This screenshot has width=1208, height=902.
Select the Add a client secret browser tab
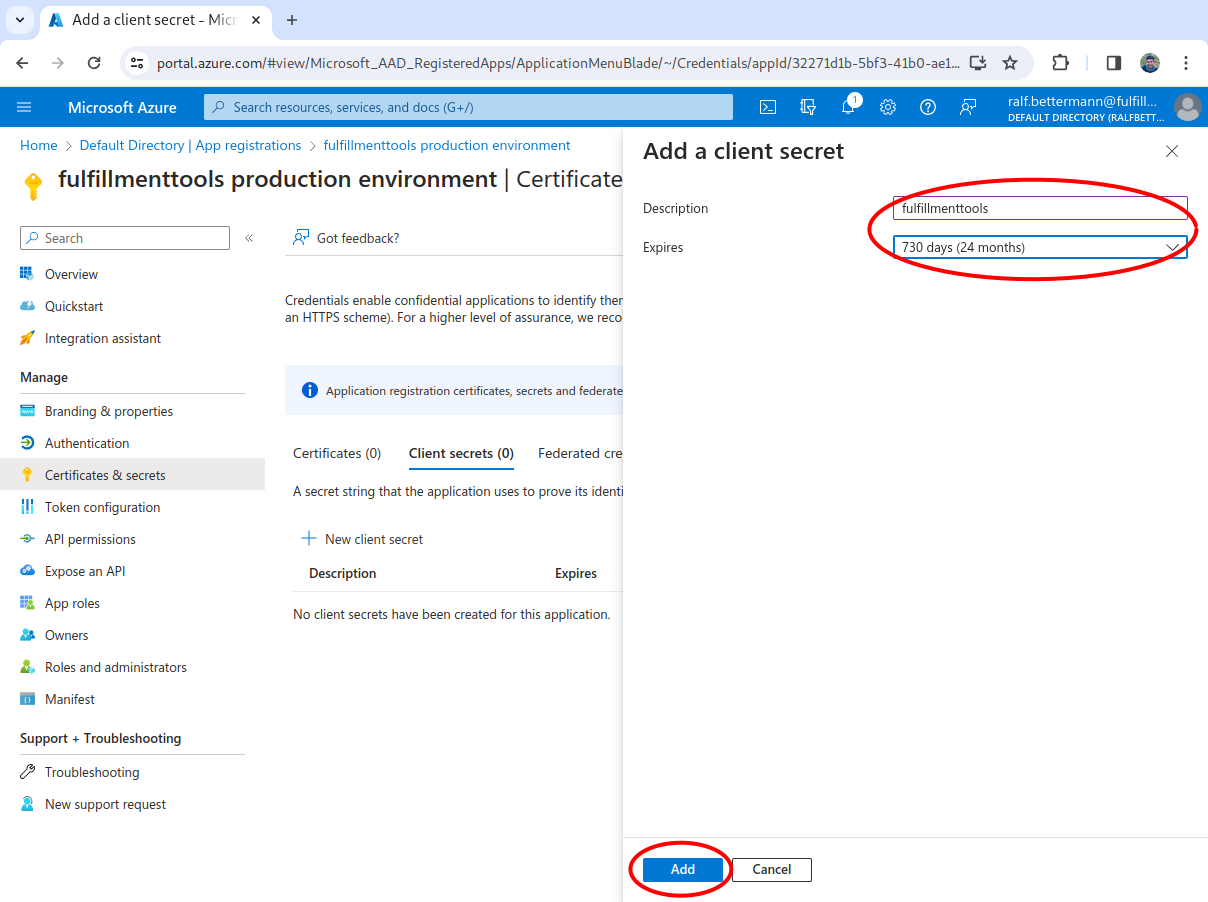155,20
